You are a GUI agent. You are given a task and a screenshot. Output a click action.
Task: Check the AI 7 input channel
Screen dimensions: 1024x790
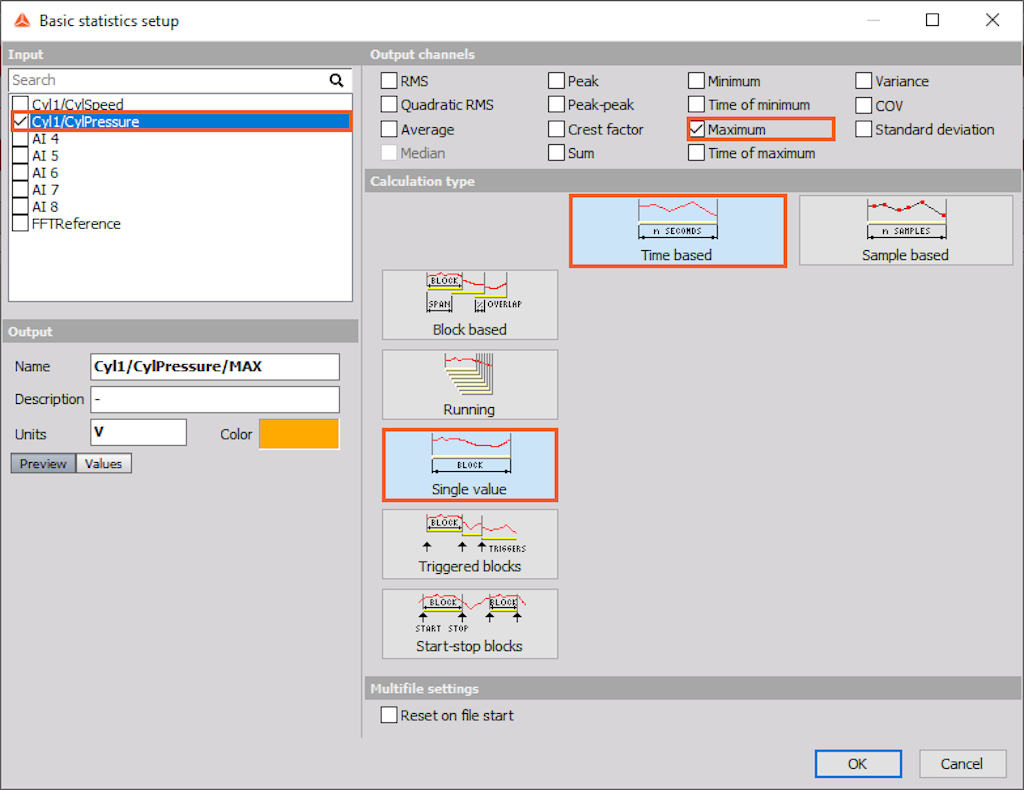click(21, 189)
